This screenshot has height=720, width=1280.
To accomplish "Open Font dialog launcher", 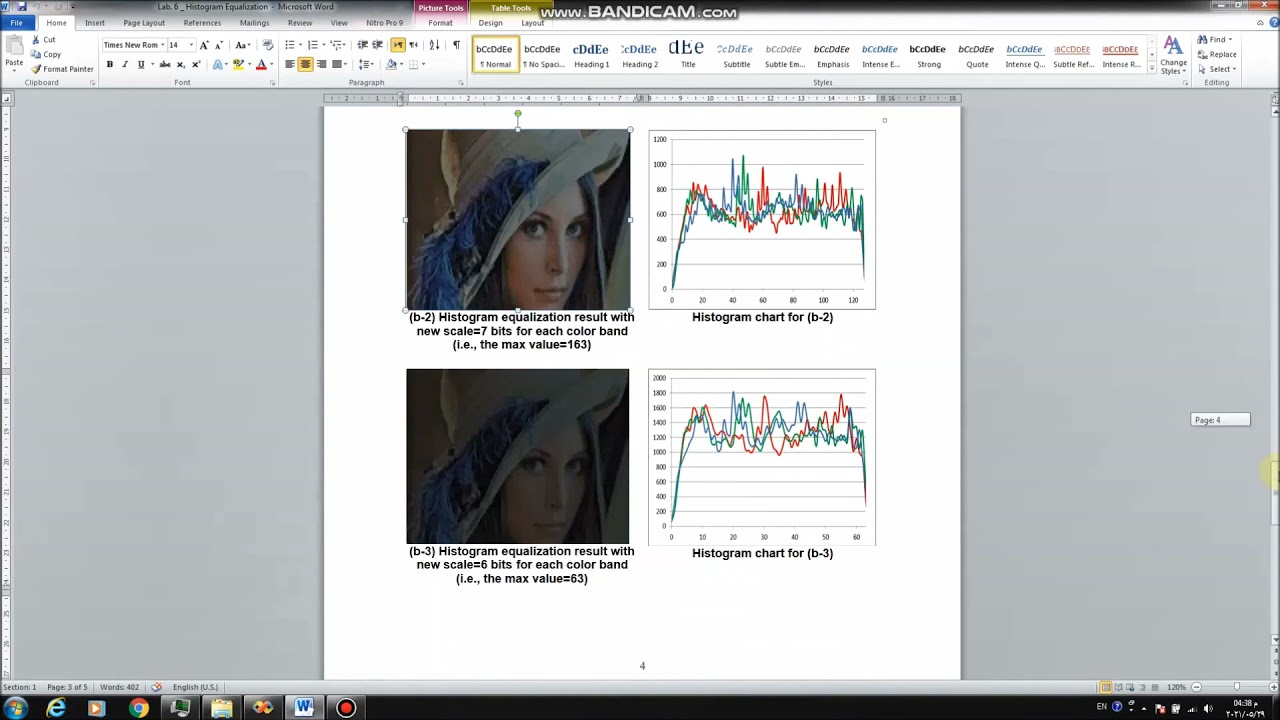I will [272, 83].
